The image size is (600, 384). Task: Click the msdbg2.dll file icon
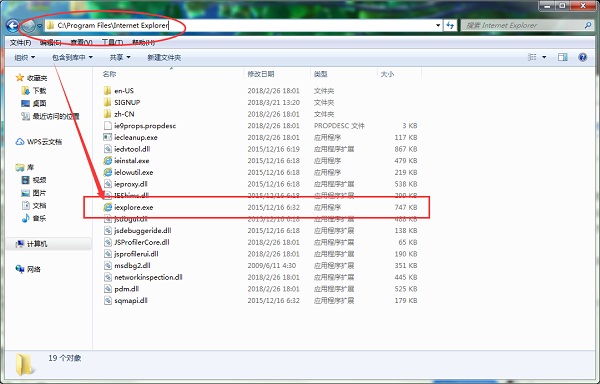click(x=108, y=265)
